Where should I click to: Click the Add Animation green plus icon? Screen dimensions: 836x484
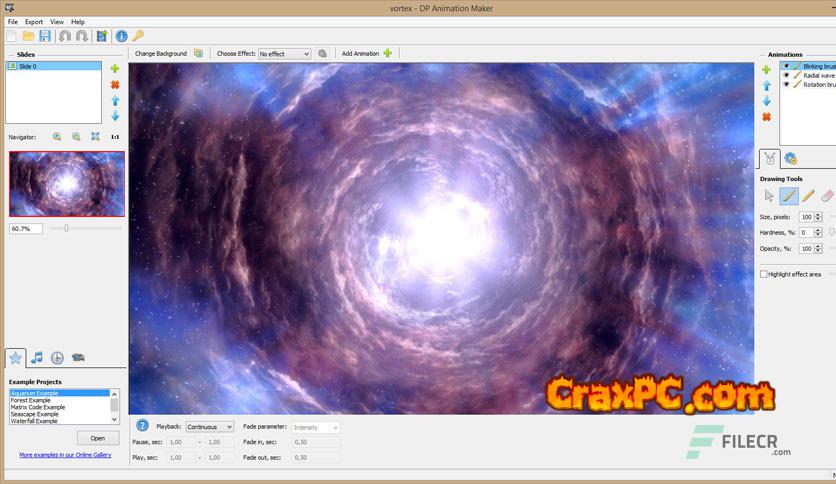click(x=387, y=53)
